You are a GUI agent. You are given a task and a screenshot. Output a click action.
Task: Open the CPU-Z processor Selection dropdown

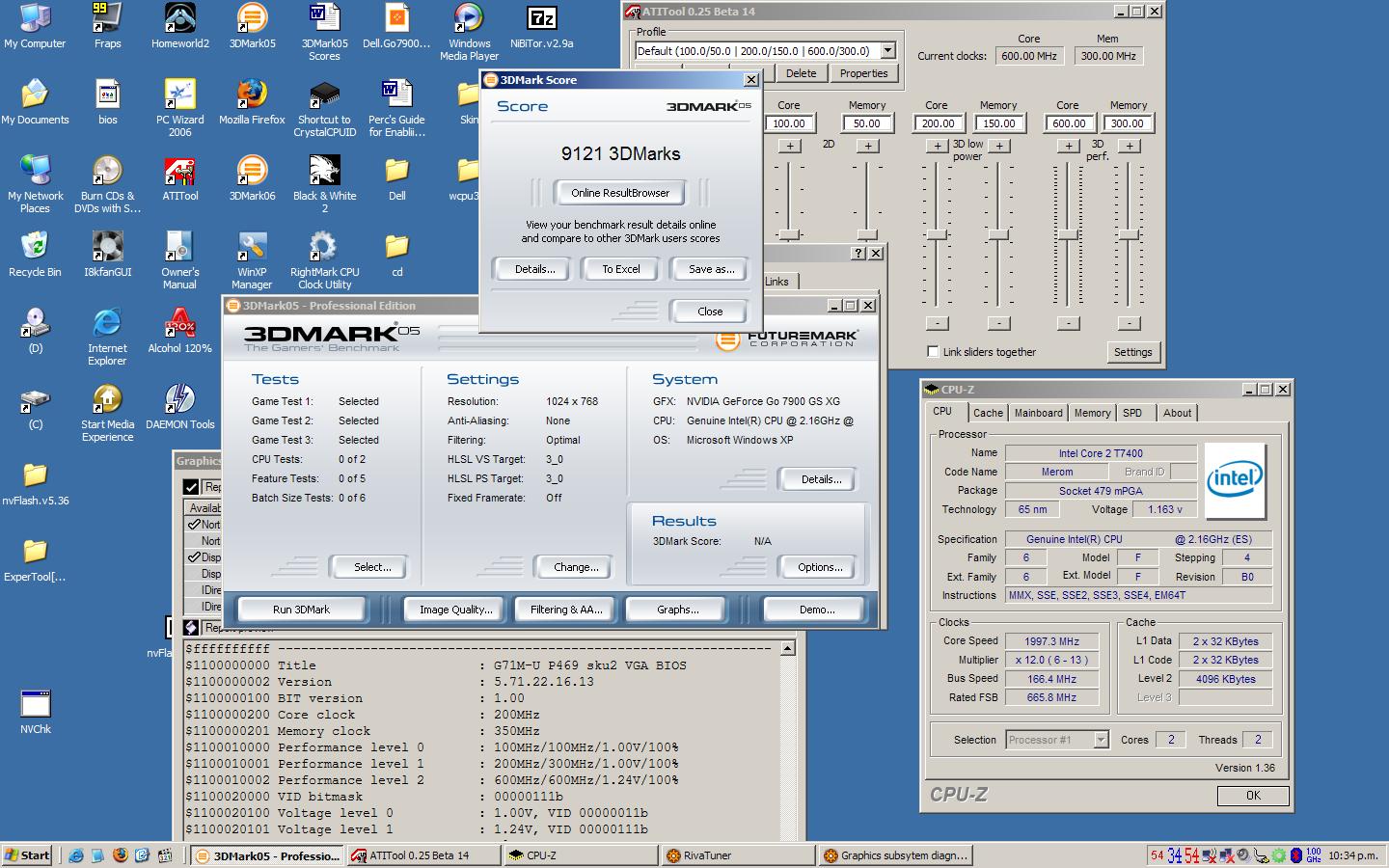1101,740
